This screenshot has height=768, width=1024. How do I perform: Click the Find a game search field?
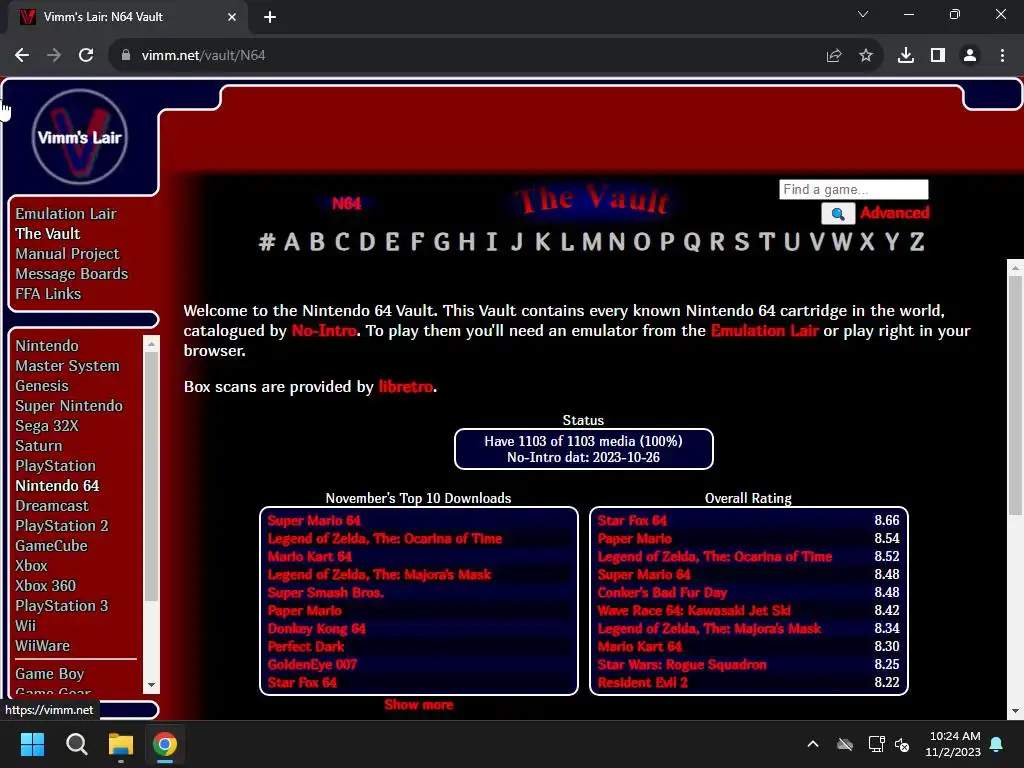[x=854, y=189]
